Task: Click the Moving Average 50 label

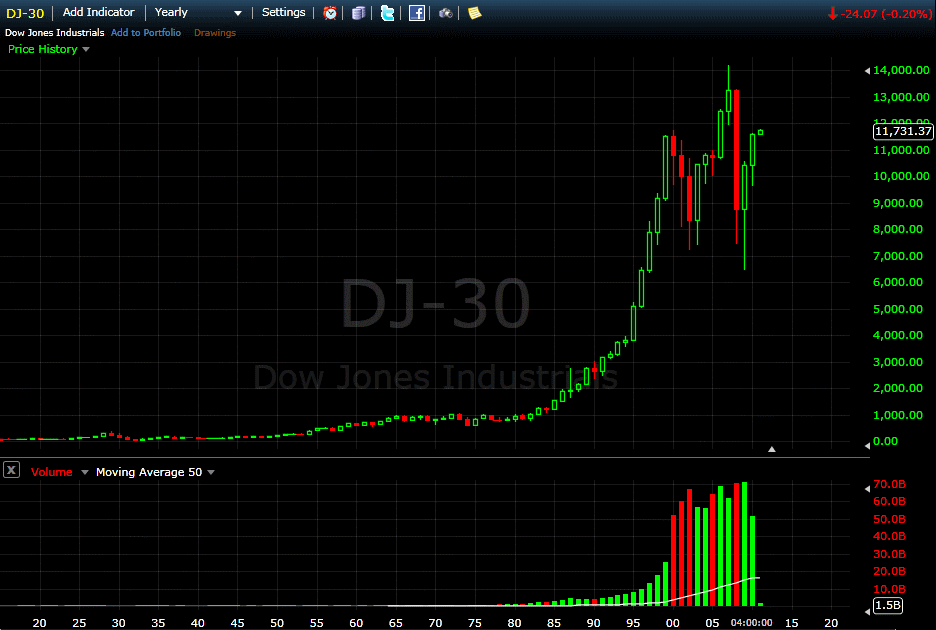Action: tap(149, 472)
